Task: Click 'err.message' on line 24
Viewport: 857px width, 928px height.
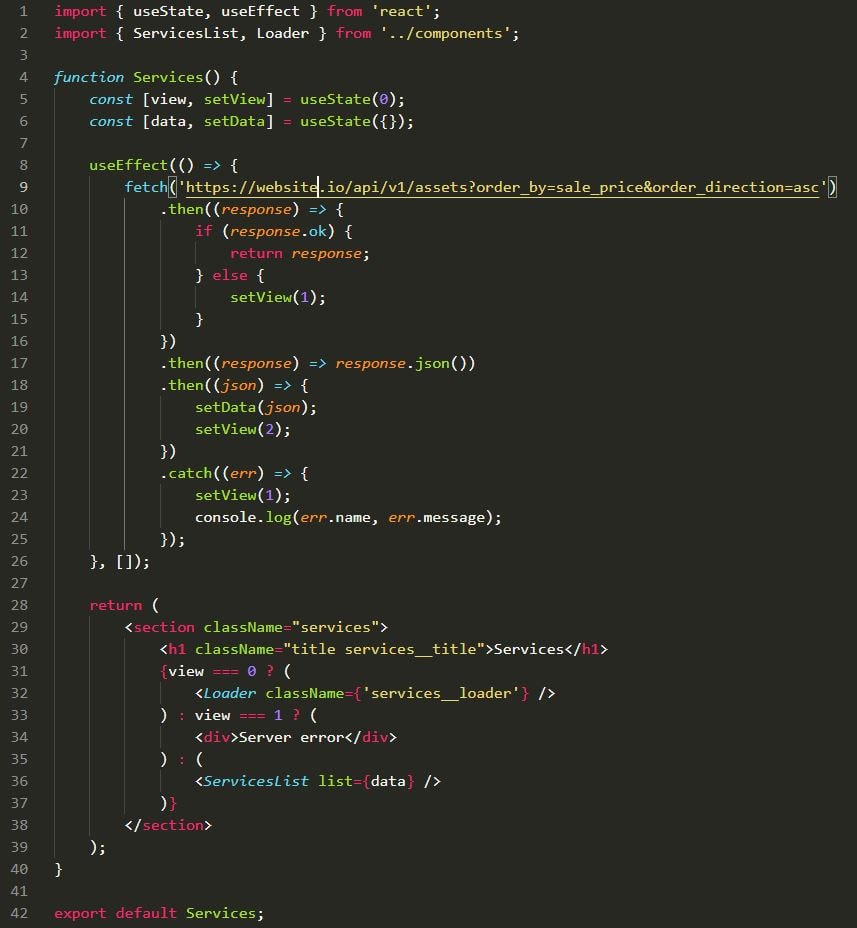Action: (437, 517)
